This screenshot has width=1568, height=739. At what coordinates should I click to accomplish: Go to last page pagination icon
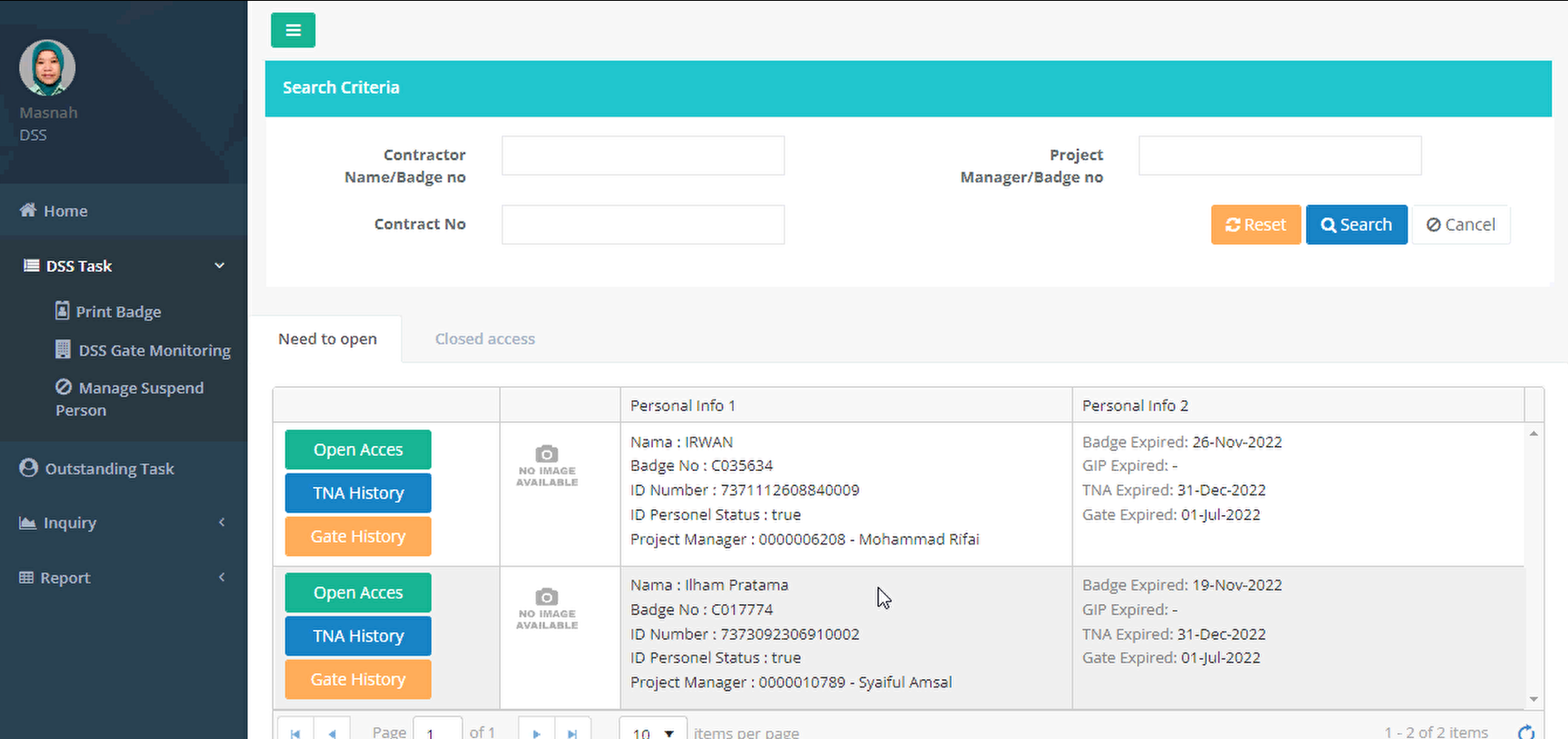pyautogui.click(x=572, y=732)
